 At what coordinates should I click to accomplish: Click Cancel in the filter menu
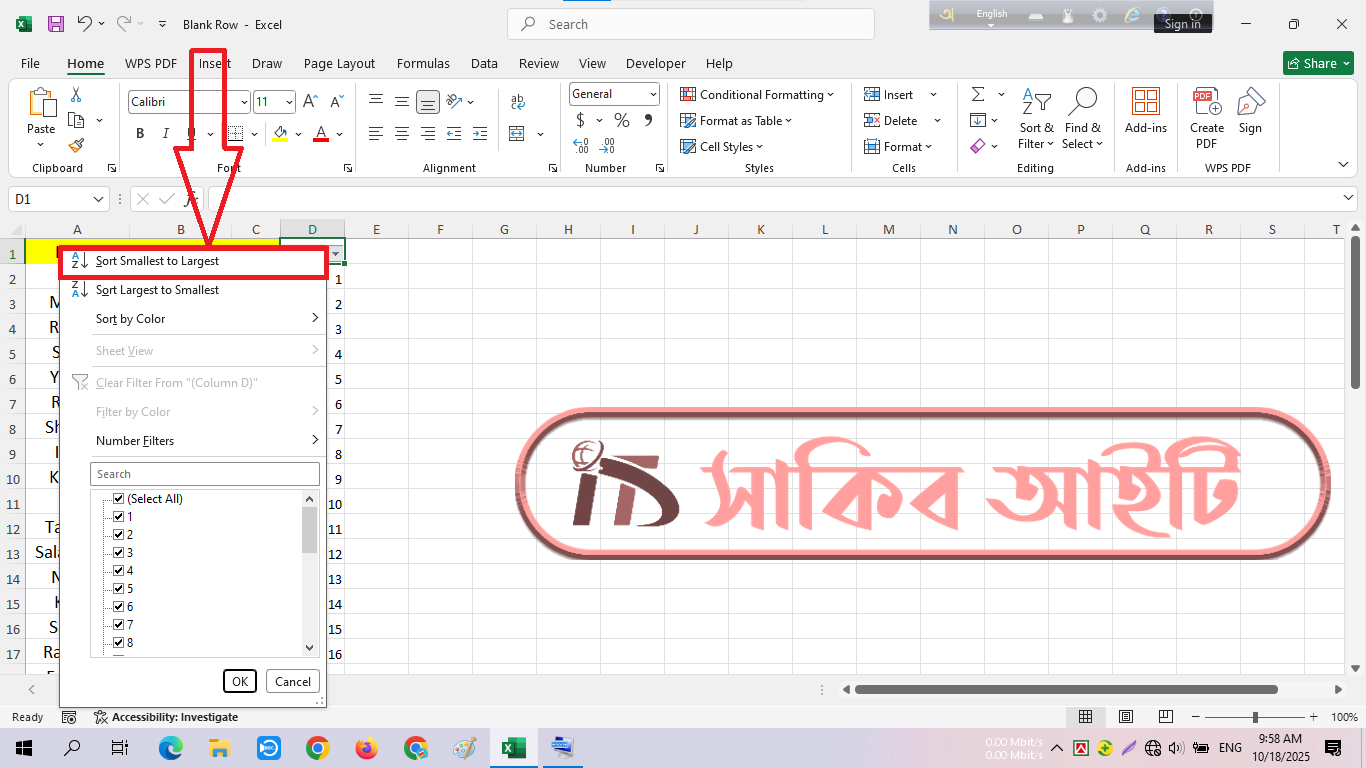point(293,682)
